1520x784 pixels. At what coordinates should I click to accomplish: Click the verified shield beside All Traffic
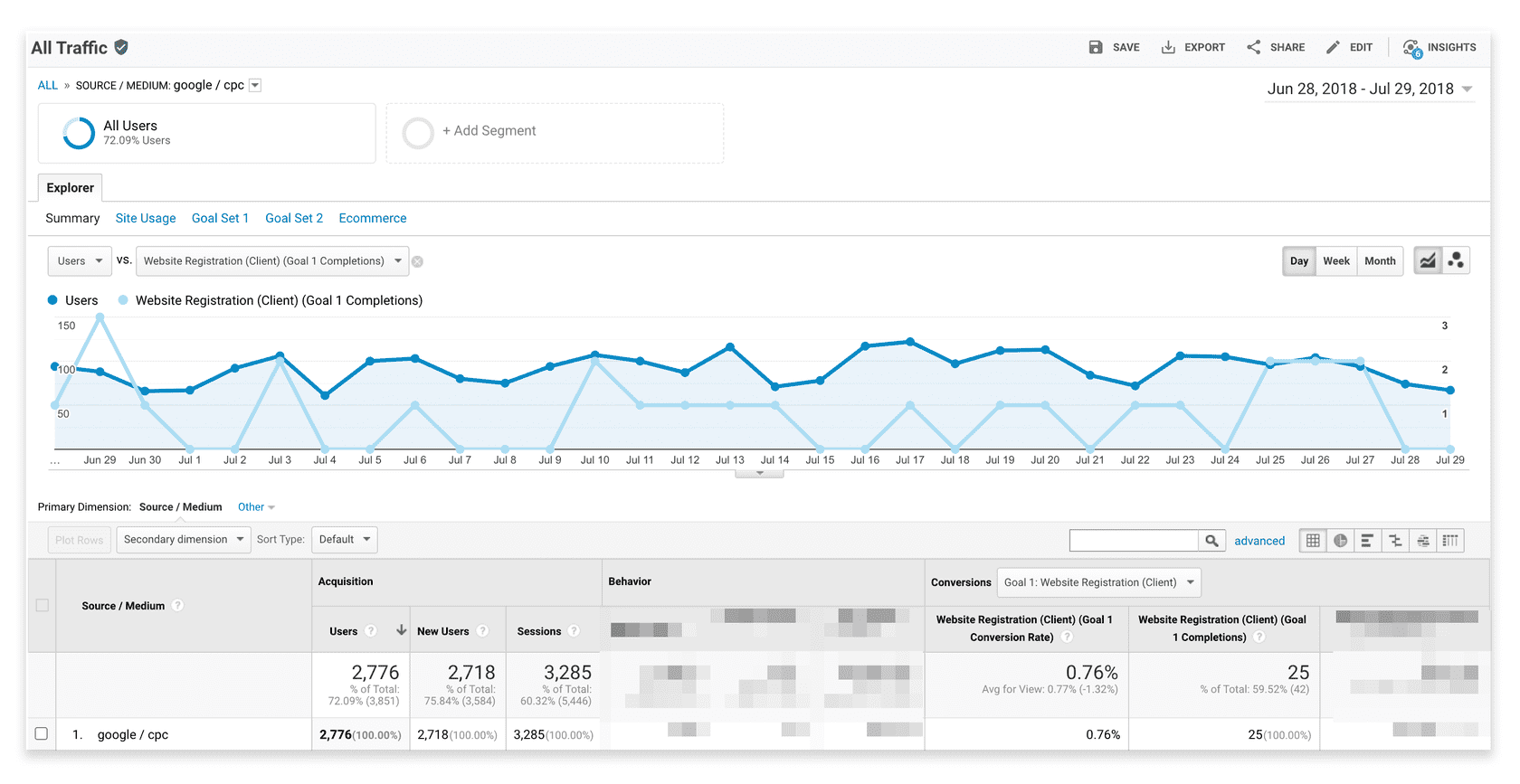point(121,47)
